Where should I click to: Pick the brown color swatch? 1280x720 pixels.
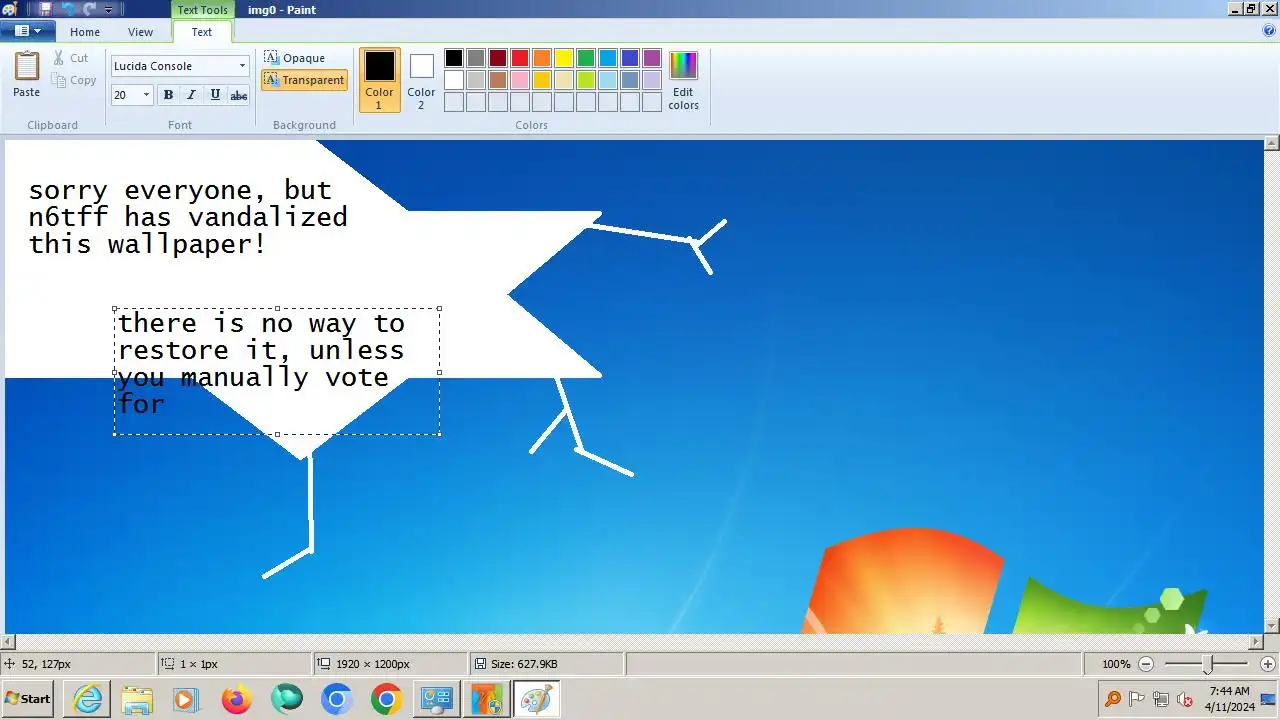pos(498,80)
